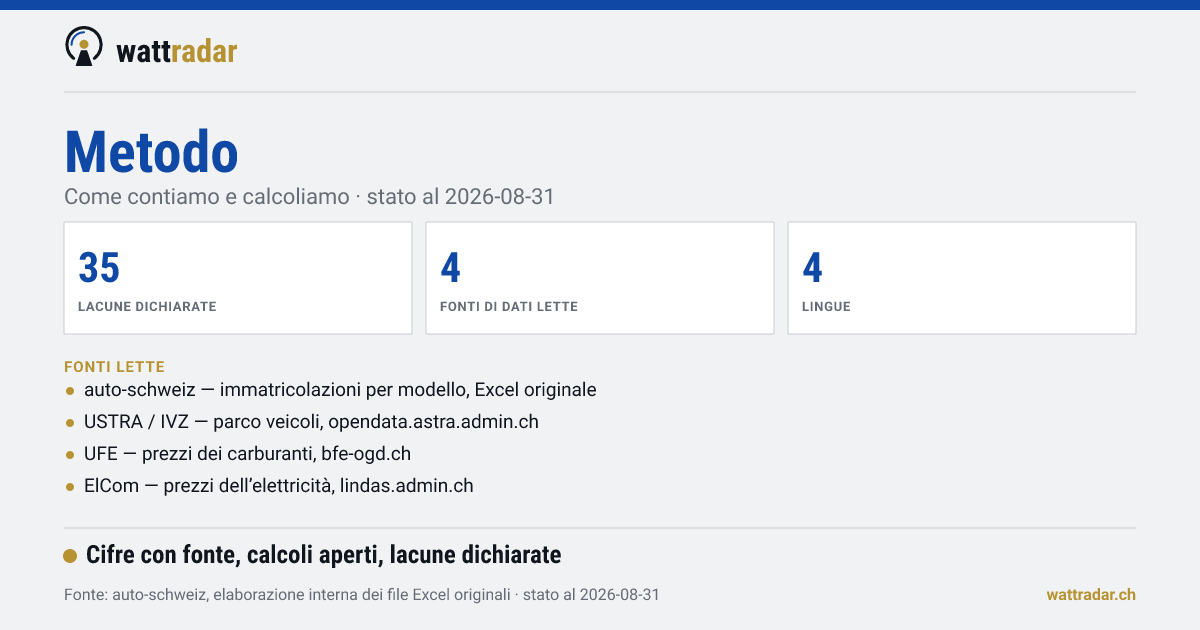Click the wattradar radar logo icon
This screenshot has height=630, width=1200.
(83, 47)
